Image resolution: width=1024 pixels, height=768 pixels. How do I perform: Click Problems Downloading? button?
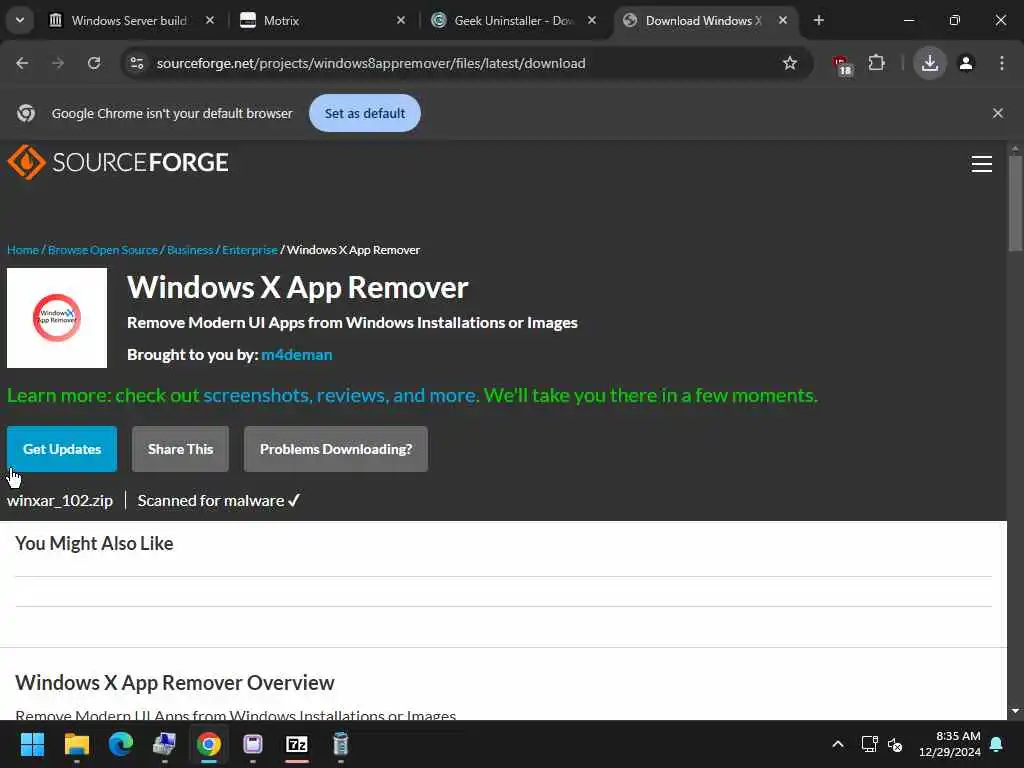tap(336, 449)
